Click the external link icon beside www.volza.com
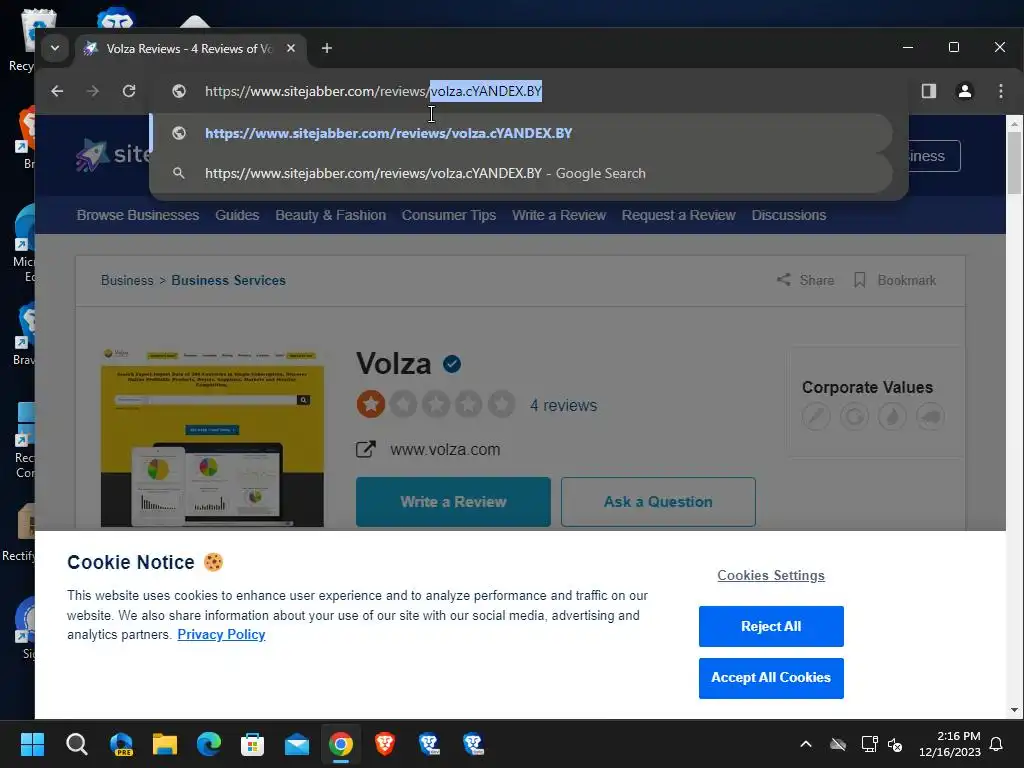 click(366, 449)
